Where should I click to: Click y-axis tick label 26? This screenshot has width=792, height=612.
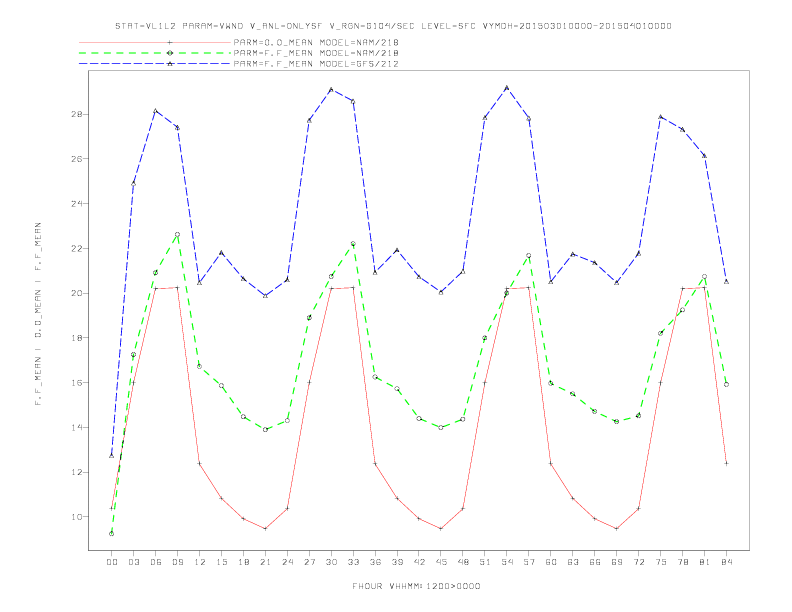tap(77, 159)
